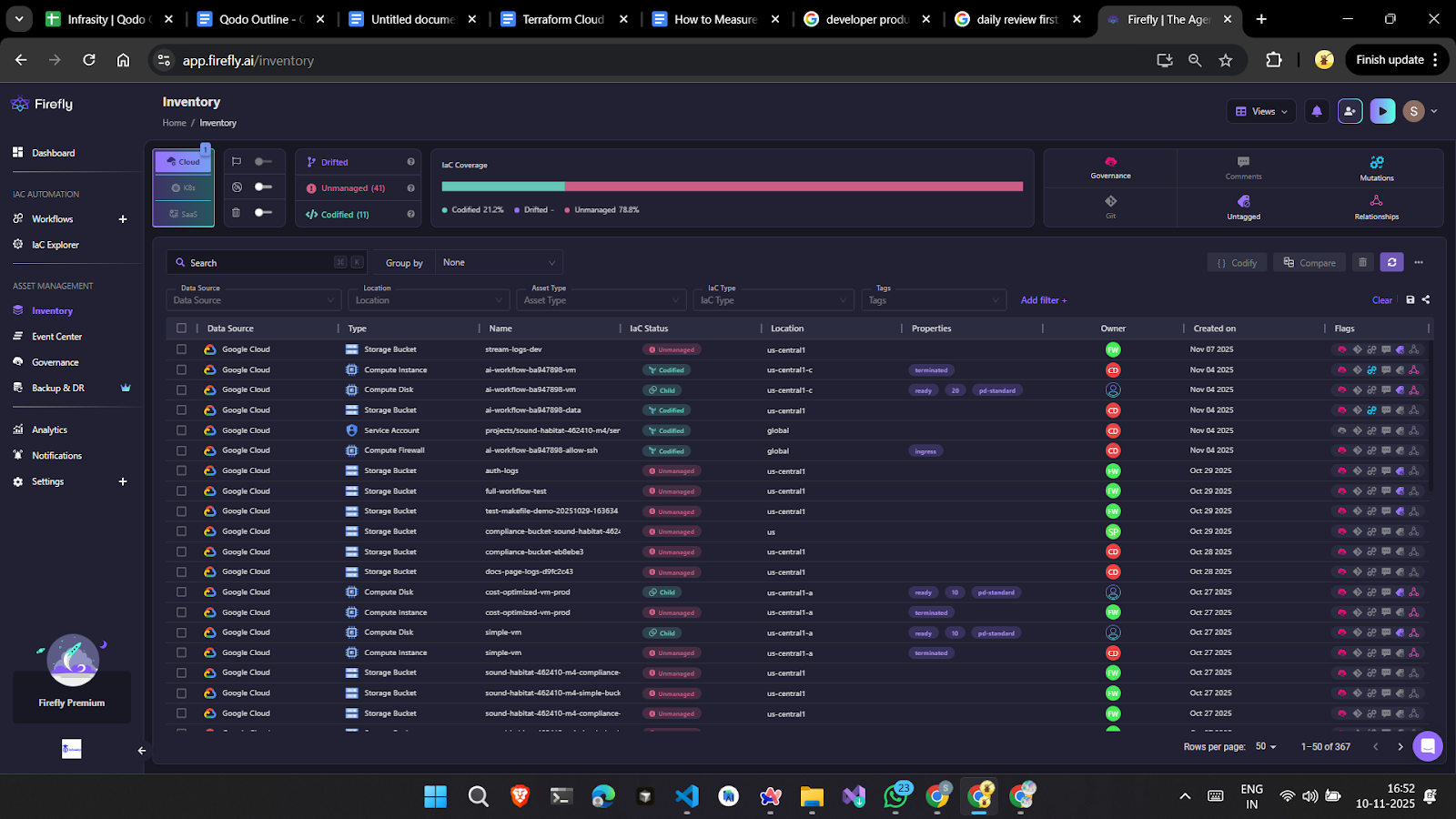Open the Location filter dropdown
Screen dimensions: 1456x819
[x=428, y=300]
